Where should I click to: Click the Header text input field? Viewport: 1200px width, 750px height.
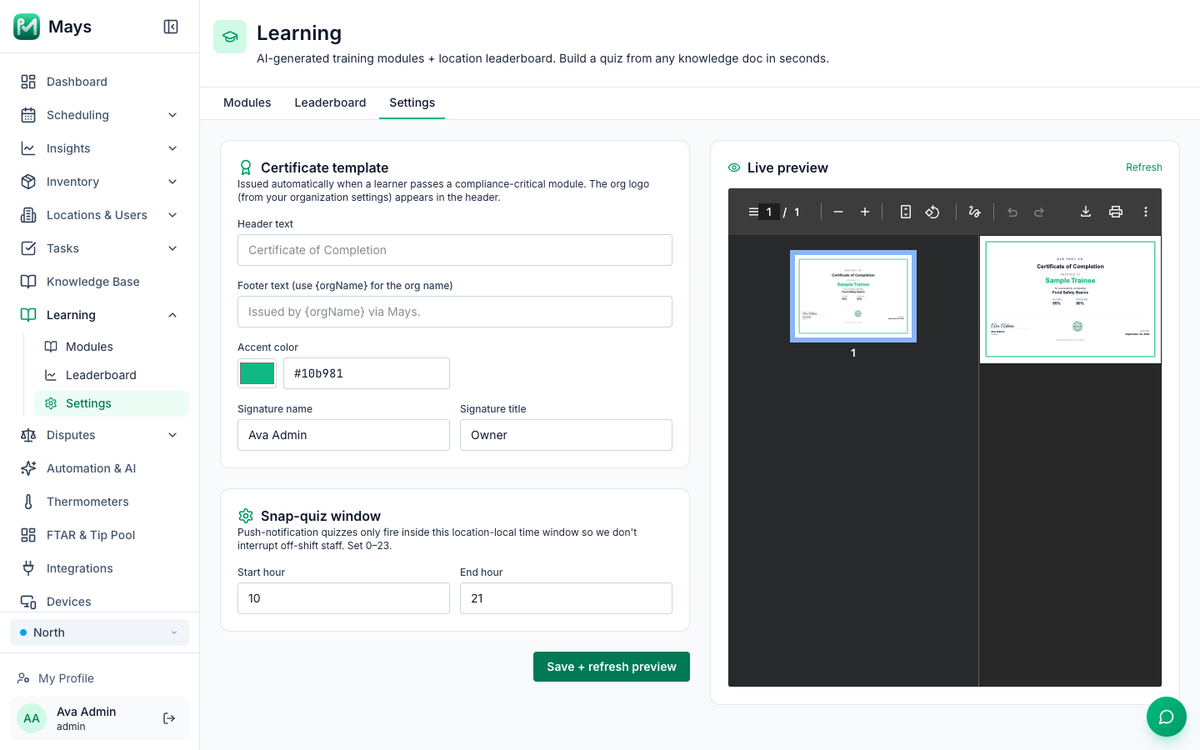pos(455,250)
